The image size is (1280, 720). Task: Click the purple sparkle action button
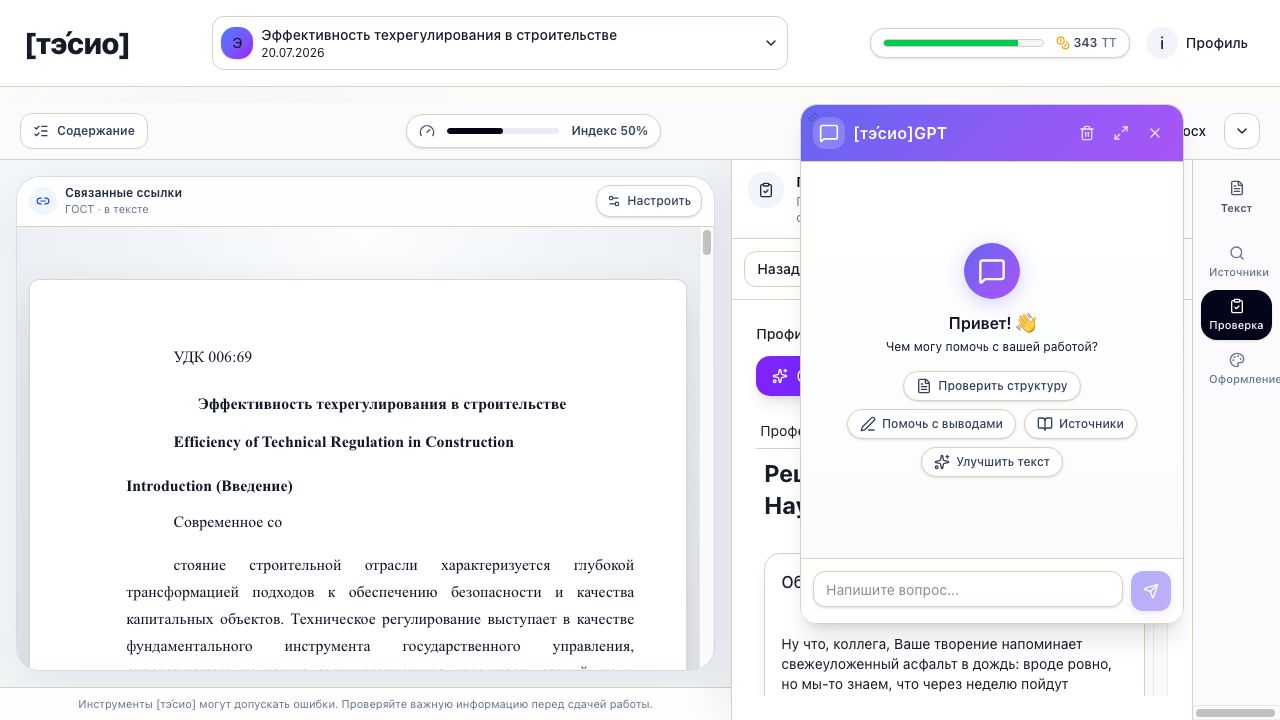(779, 376)
